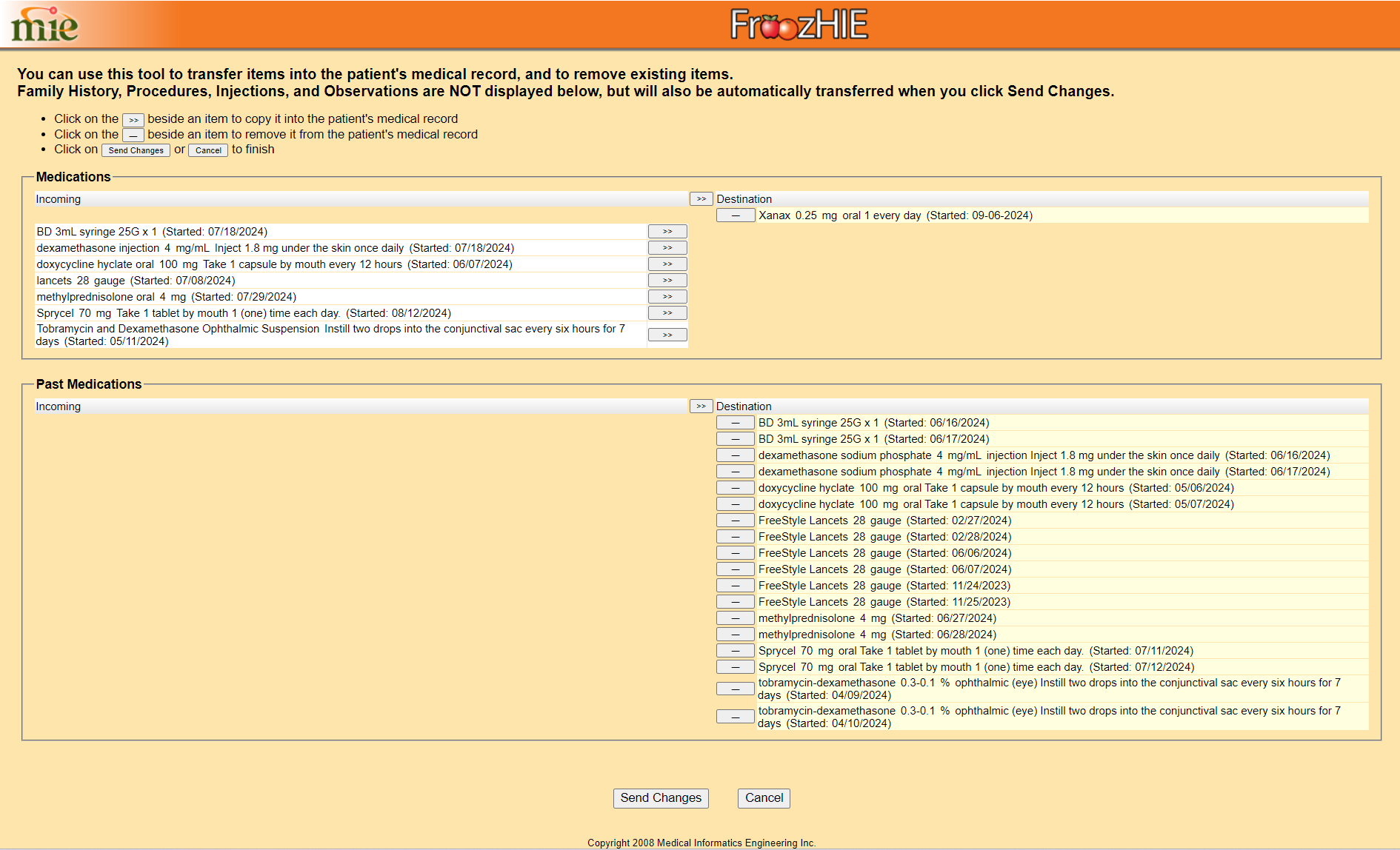Copy dexamethasone injection to destination

tap(667, 248)
